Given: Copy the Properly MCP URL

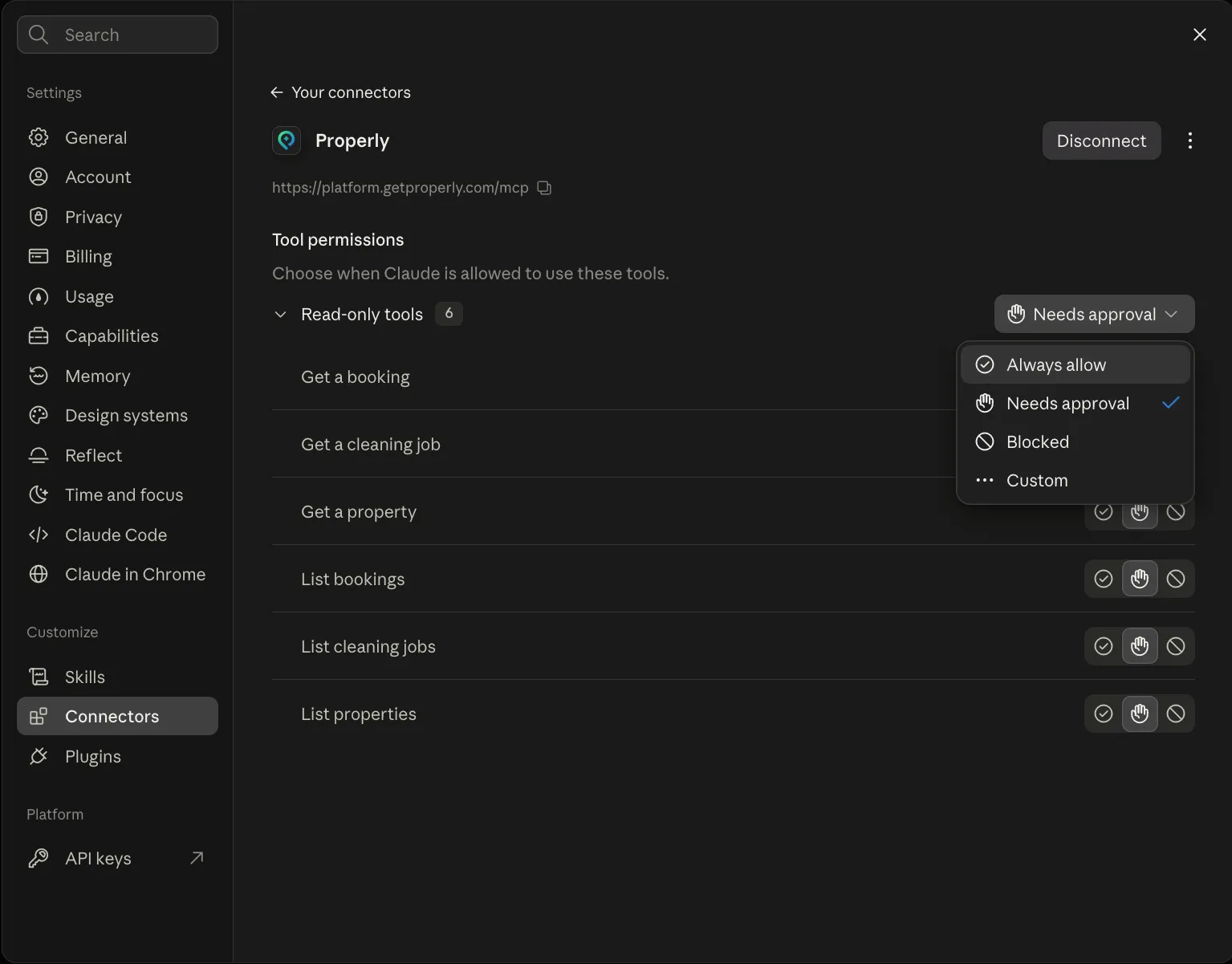Looking at the screenshot, I should click(544, 188).
